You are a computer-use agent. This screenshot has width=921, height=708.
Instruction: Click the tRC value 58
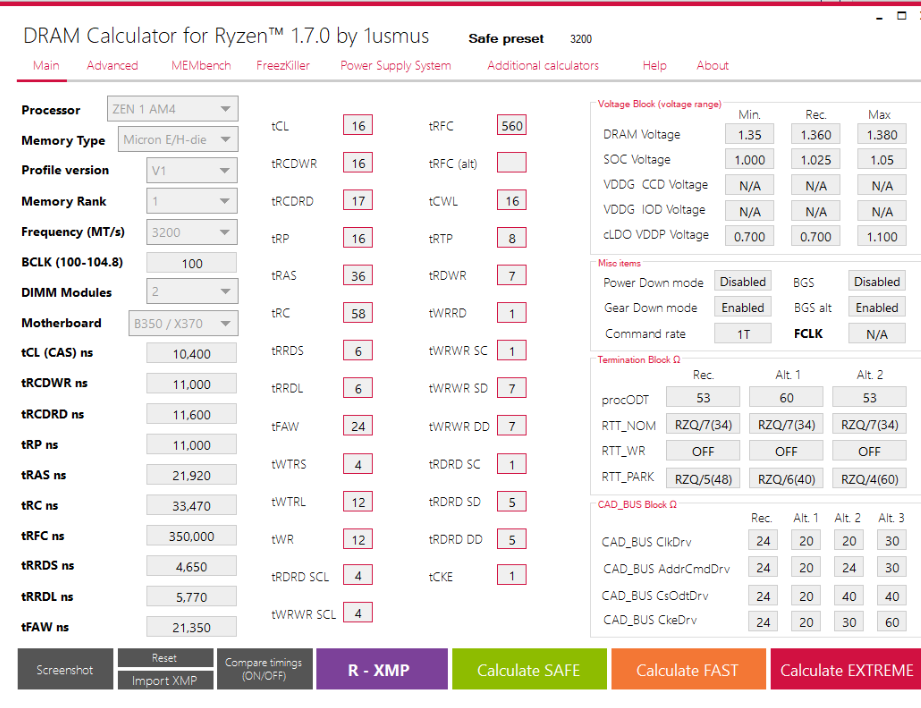click(358, 314)
